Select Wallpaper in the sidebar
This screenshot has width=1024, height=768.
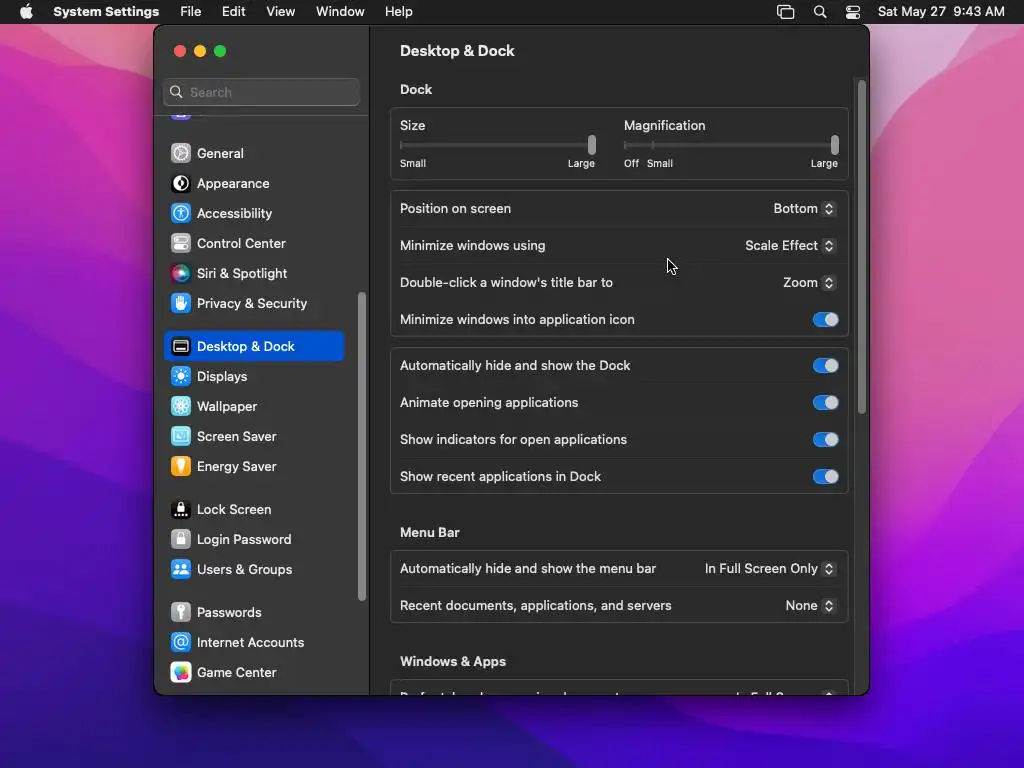click(x=254, y=406)
